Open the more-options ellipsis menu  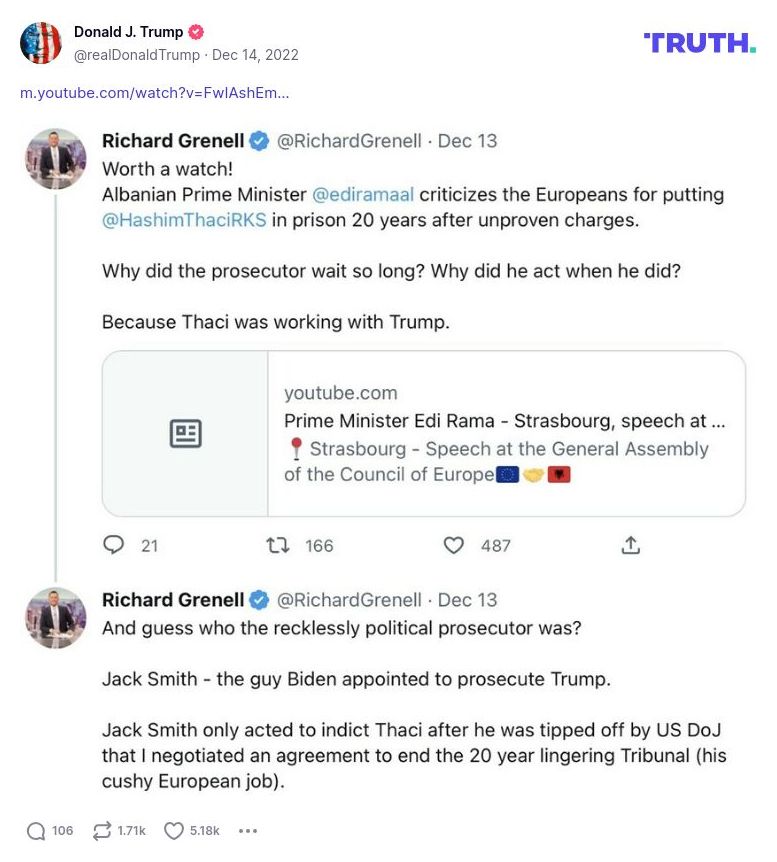click(x=247, y=830)
